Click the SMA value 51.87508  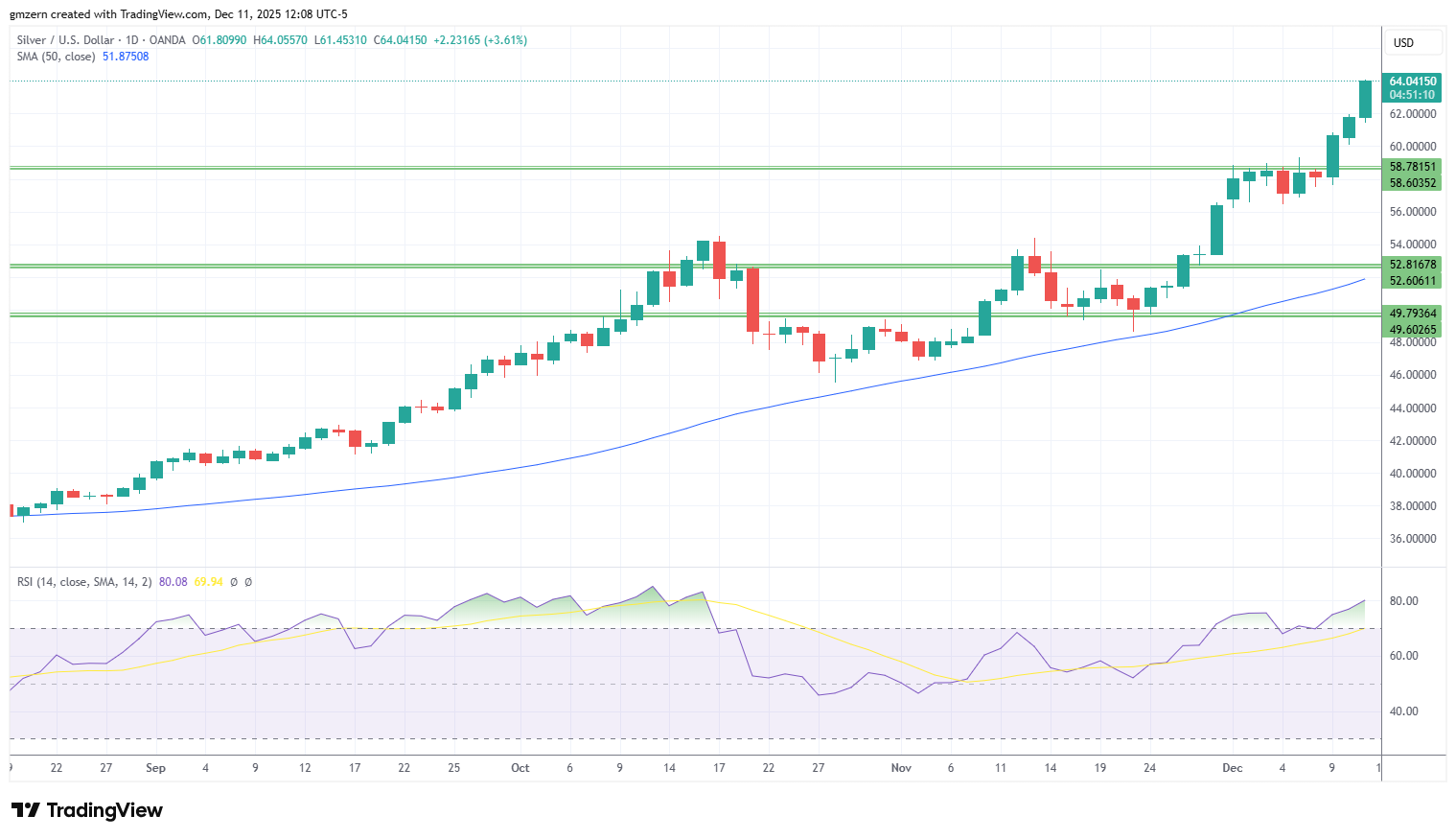(126, 57)
